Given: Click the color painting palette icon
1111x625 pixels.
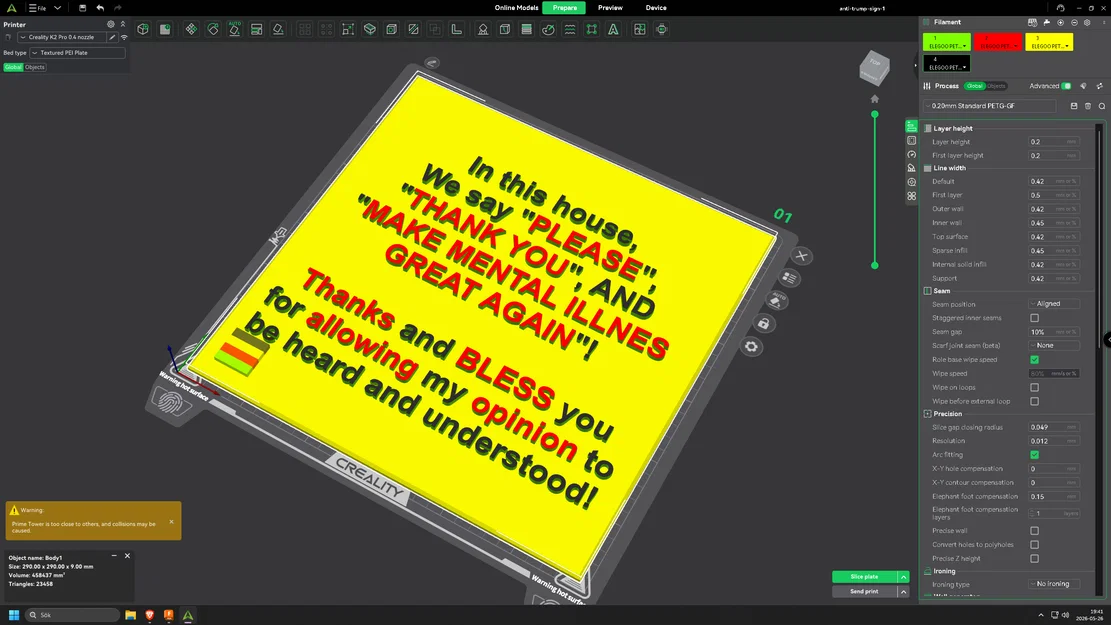Looking at the screenshot, I should [548, 29].
